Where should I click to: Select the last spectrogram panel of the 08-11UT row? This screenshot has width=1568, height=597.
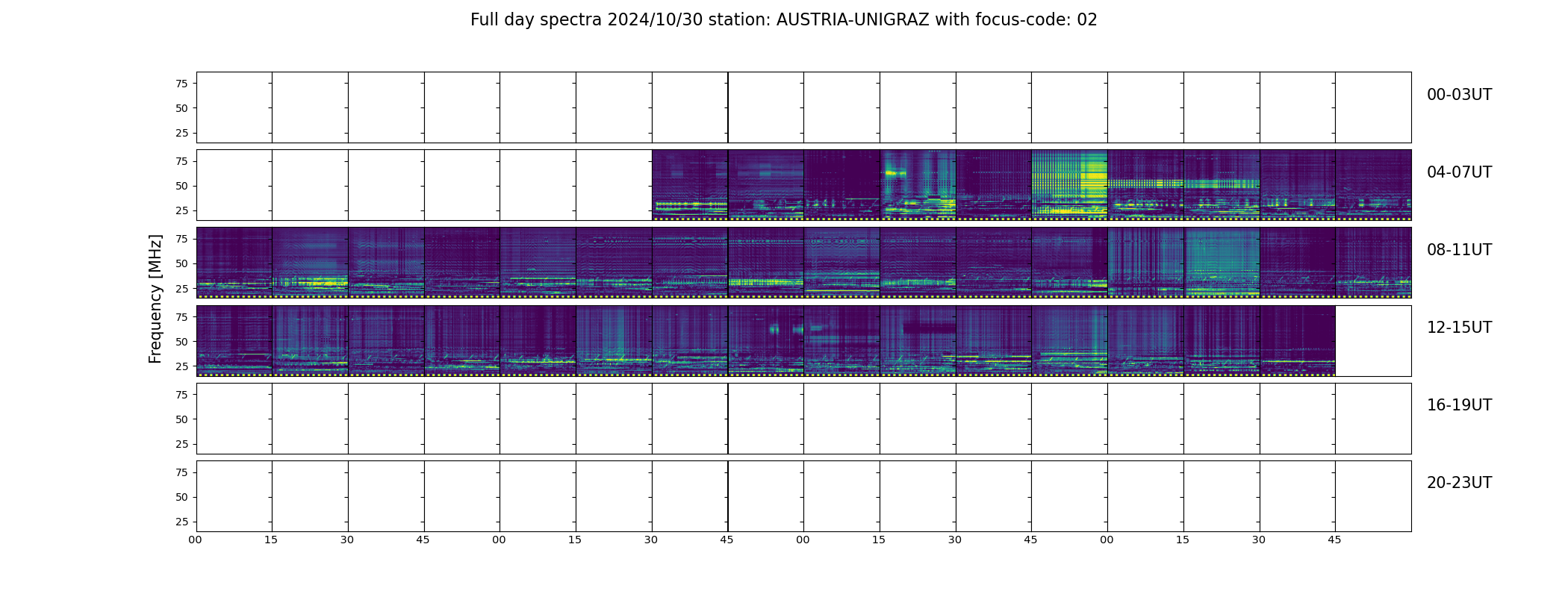point(1373,263)
